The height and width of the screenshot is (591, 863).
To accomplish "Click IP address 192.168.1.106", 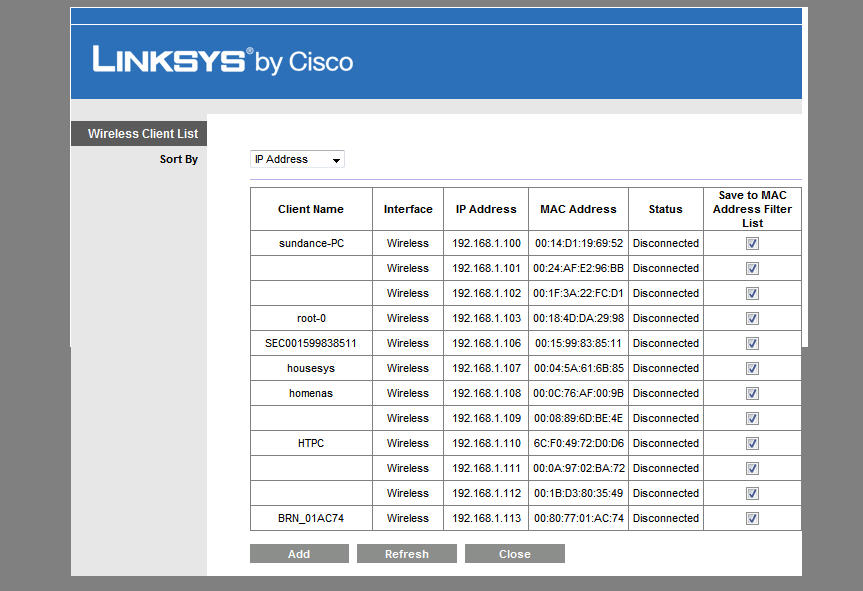I will click(486, 343).
